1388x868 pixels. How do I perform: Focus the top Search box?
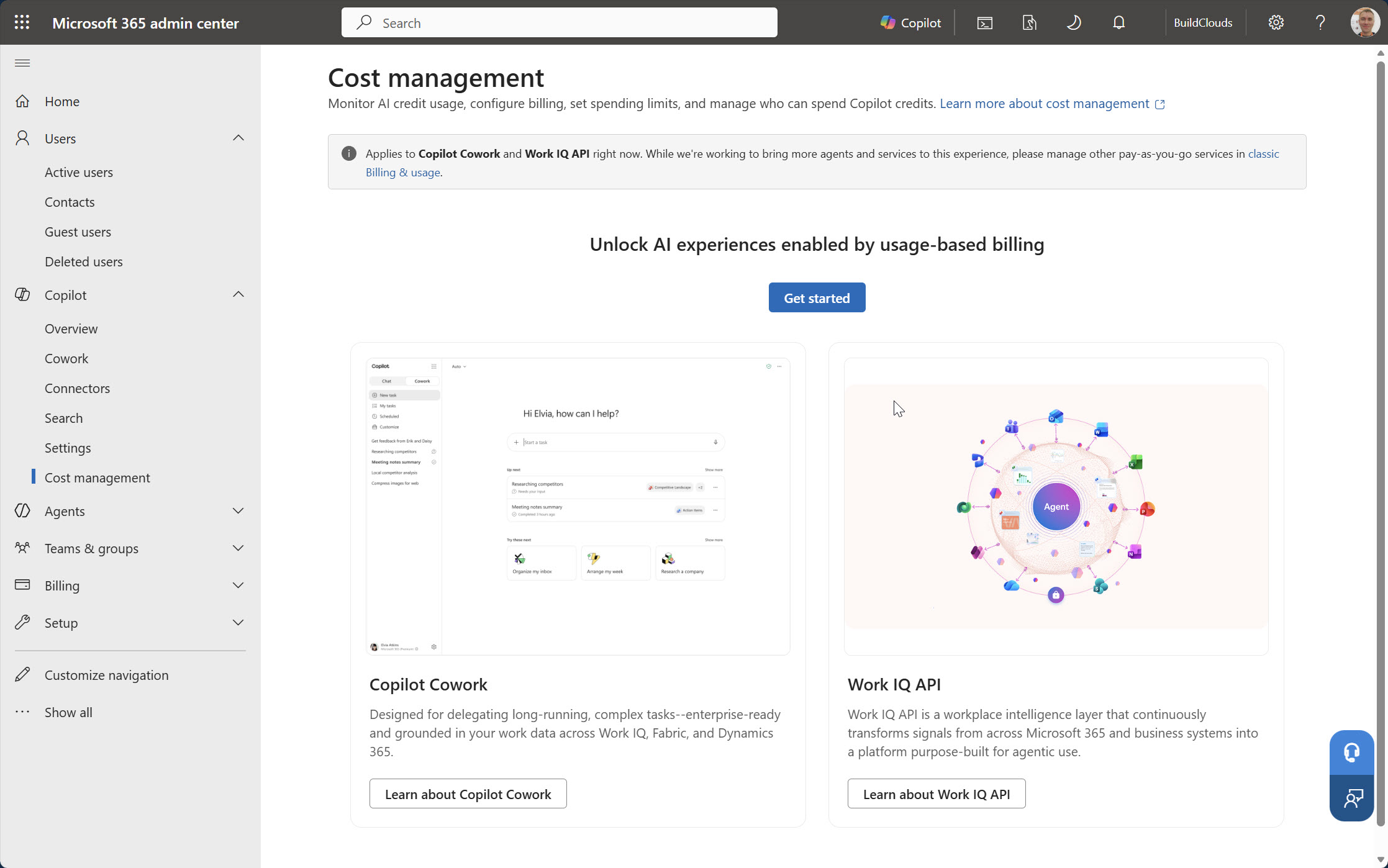coord(559,23)
